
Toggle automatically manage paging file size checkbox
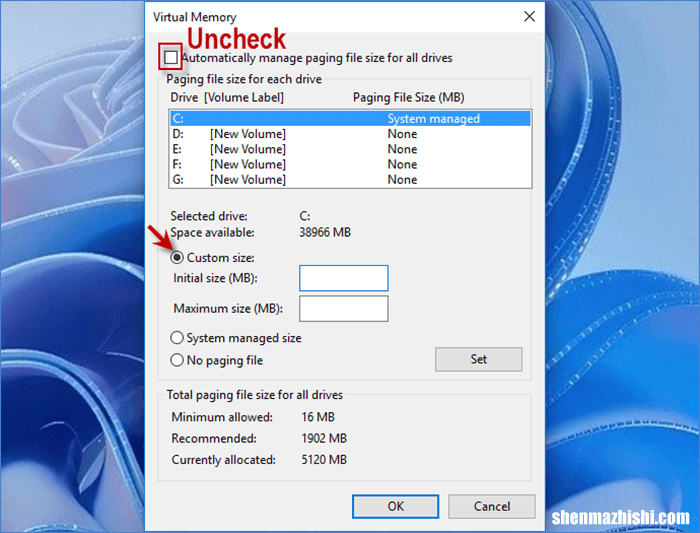coord(171,58)
